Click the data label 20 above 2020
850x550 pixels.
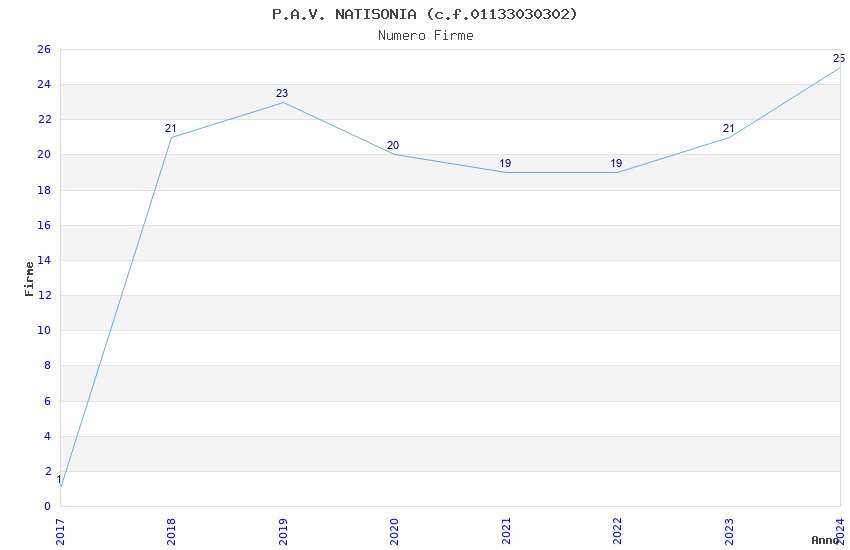click(393, 145)
